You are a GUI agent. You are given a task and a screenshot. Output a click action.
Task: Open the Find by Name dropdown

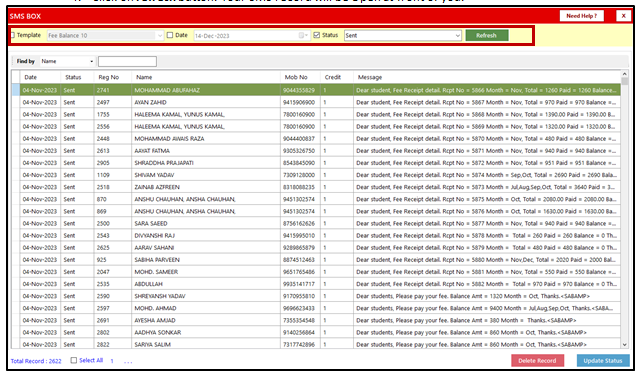[92, 62]
